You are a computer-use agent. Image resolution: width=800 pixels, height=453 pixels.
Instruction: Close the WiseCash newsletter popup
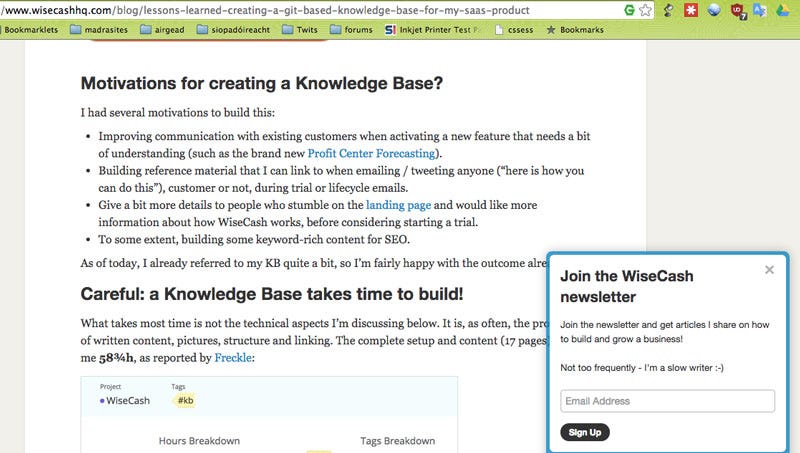pyautogui.click(x=769, y=270)
